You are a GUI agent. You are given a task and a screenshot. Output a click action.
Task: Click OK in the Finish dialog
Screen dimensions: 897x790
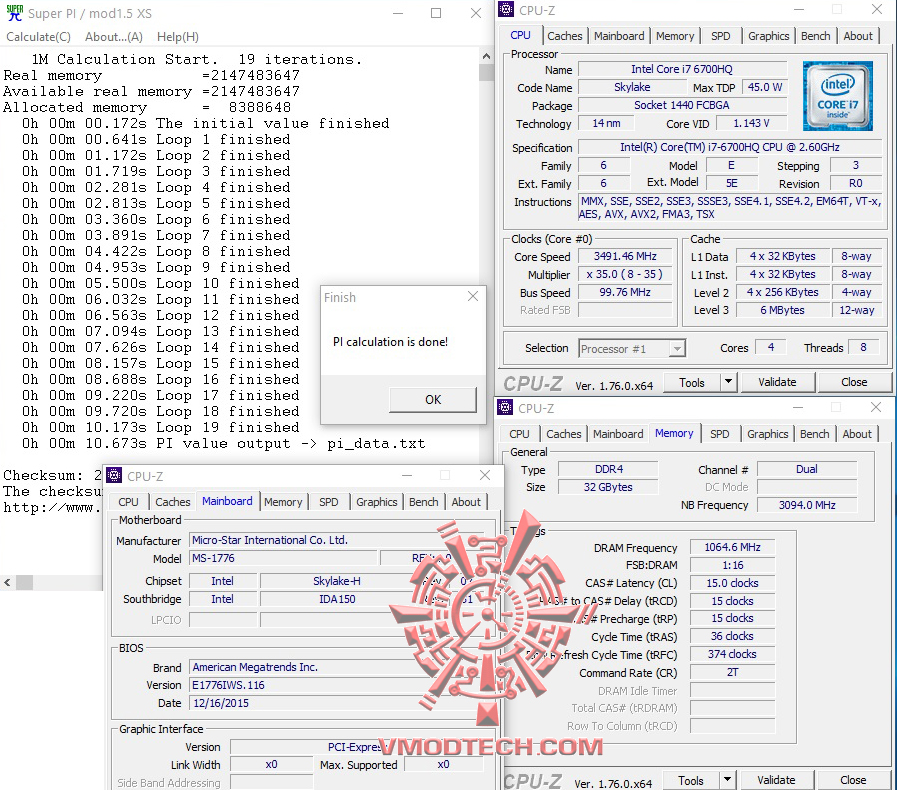[x=432, y=399]
